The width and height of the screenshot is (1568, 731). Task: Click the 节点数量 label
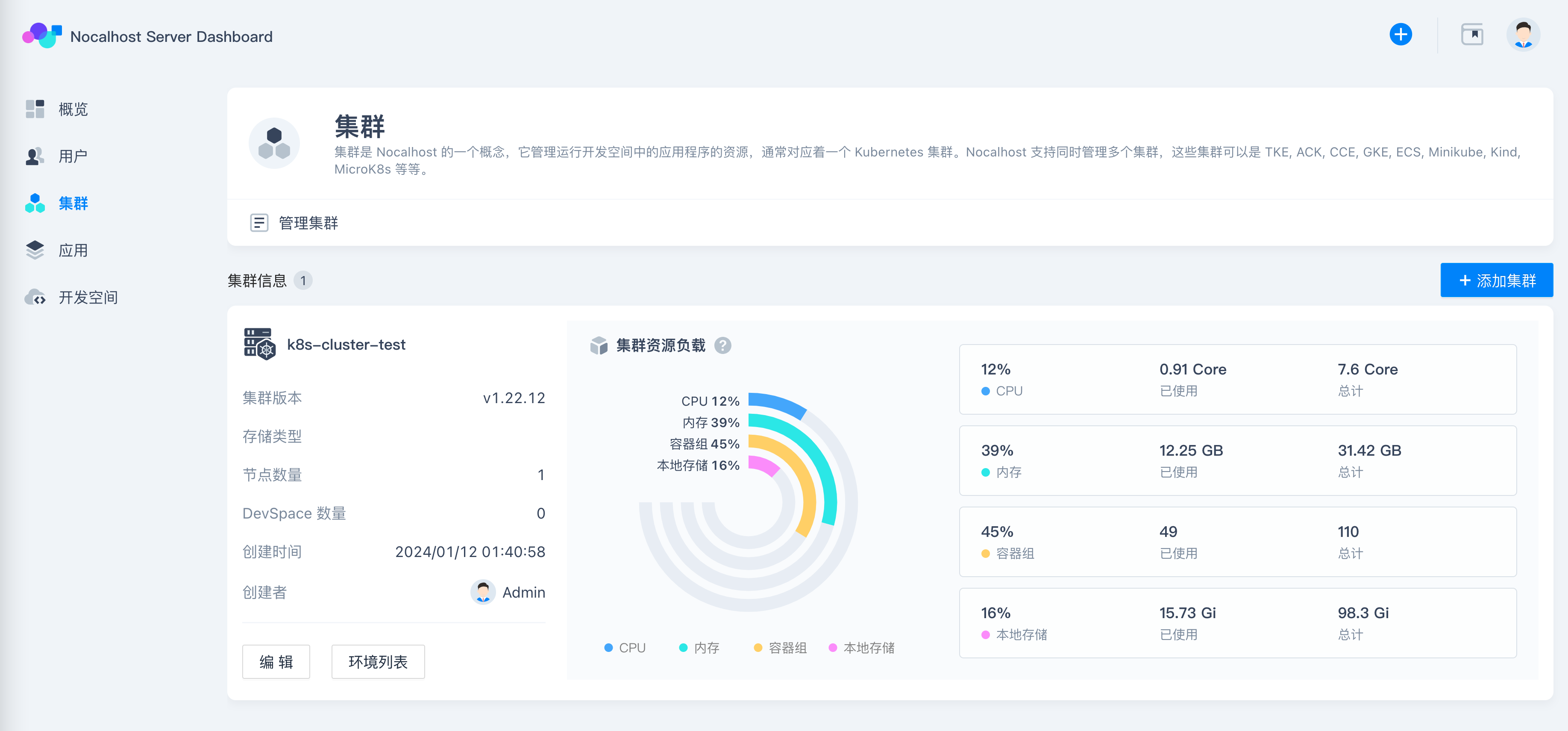(272, 475)
